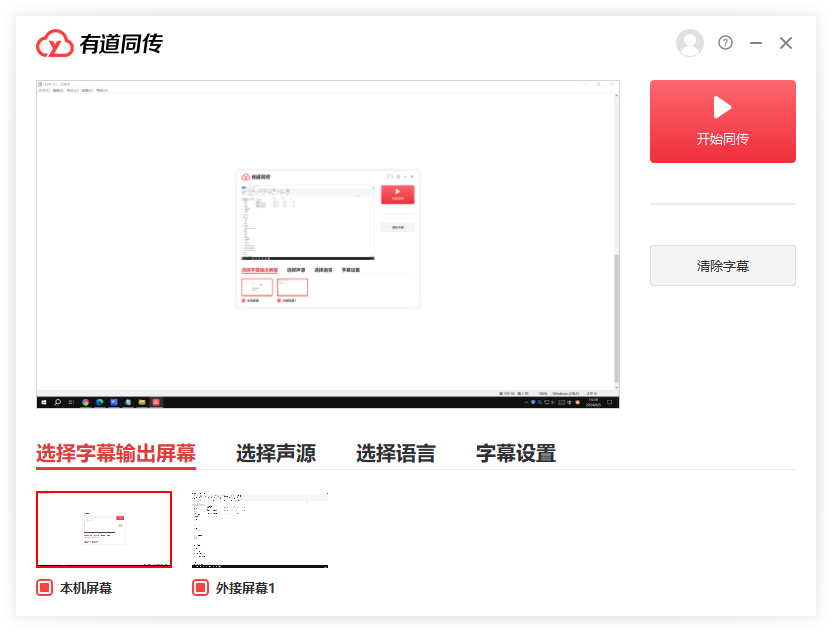Click the user avatar icon
This screenshot has height=632, width=832.
pyautogui.click(x=689, y=43)
